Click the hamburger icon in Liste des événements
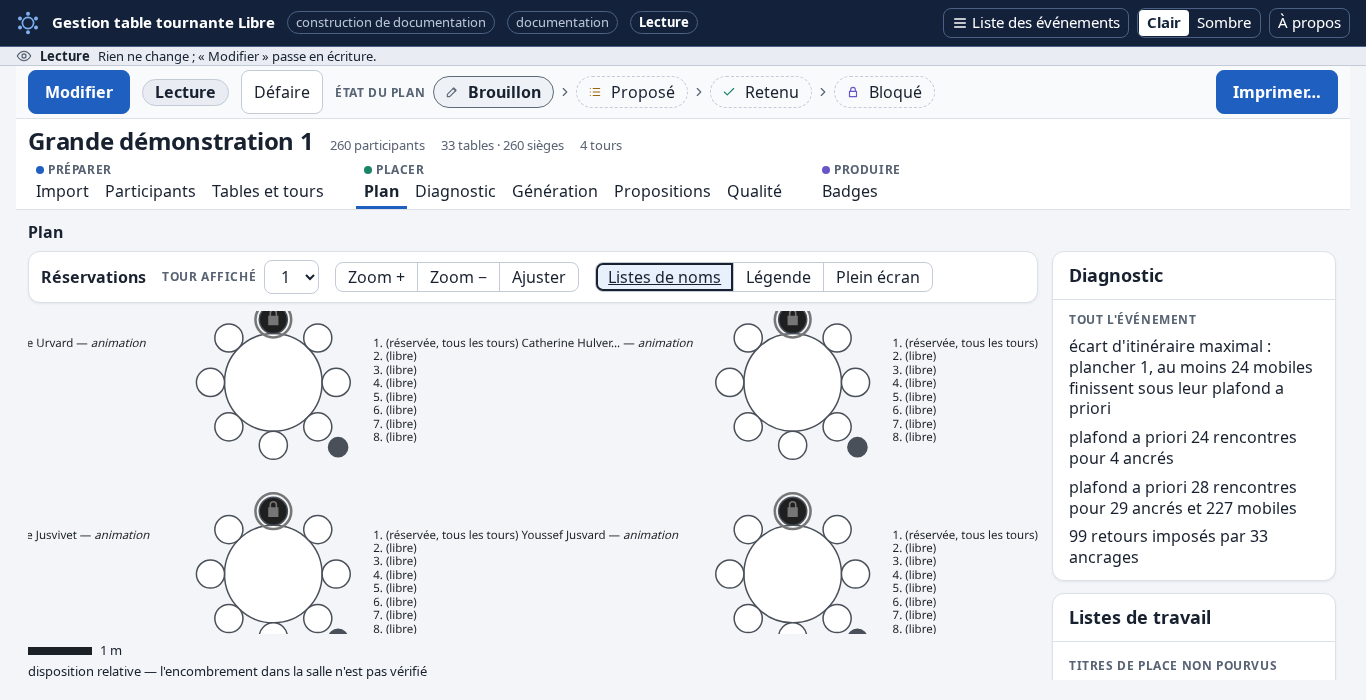This screenshot has width=1366, height=700. [x=960, y=23]
